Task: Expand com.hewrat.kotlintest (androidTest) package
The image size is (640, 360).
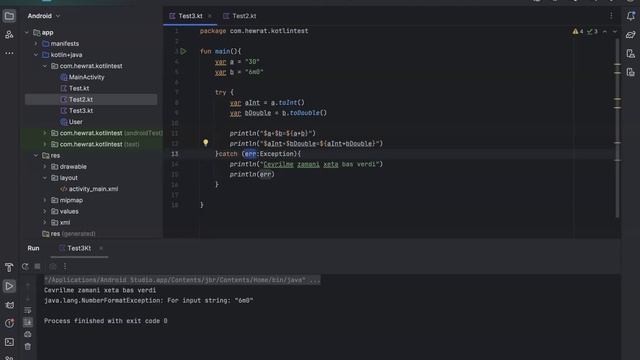Action: [45, 133]
